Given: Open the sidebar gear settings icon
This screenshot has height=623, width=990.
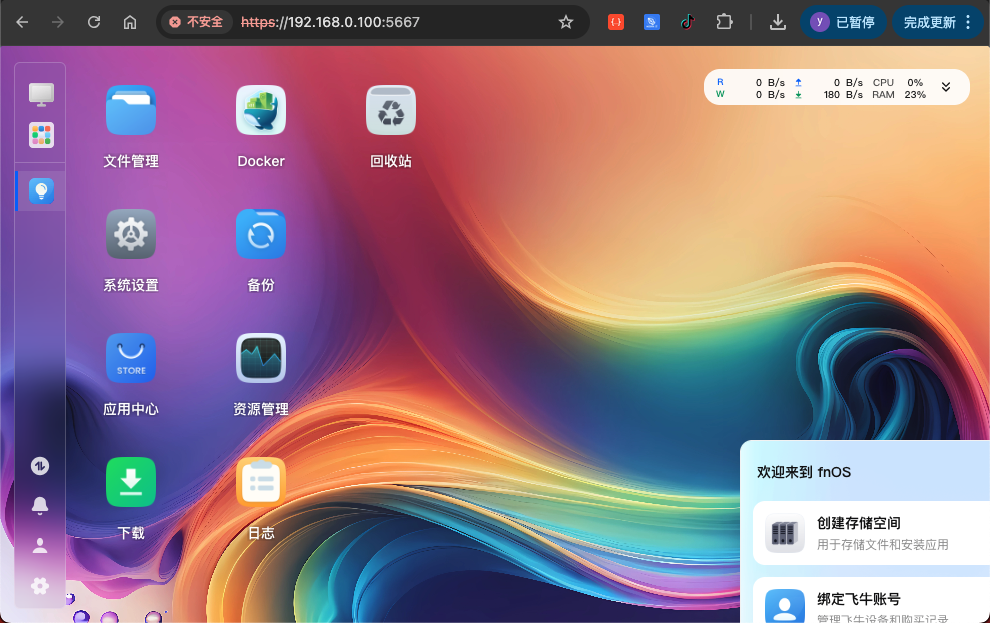Looking at the screenshot, I should tap(40, 586).
